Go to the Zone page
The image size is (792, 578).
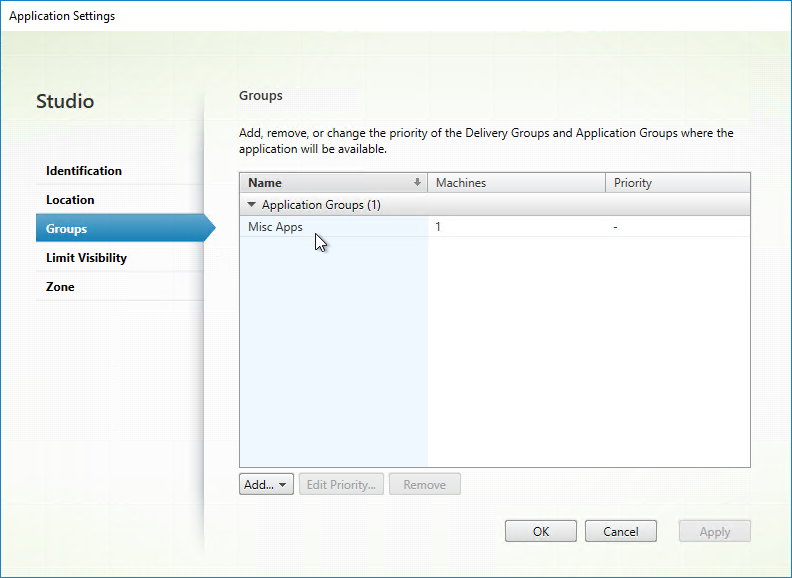pos(120,286)
